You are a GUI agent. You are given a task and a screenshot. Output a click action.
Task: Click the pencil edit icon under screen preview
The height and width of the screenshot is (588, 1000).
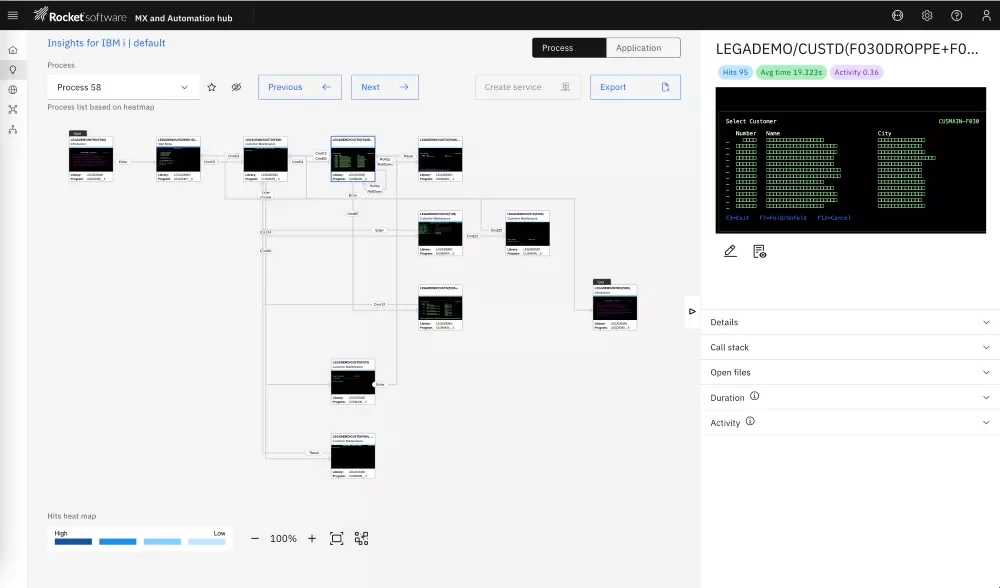point(730,251)
